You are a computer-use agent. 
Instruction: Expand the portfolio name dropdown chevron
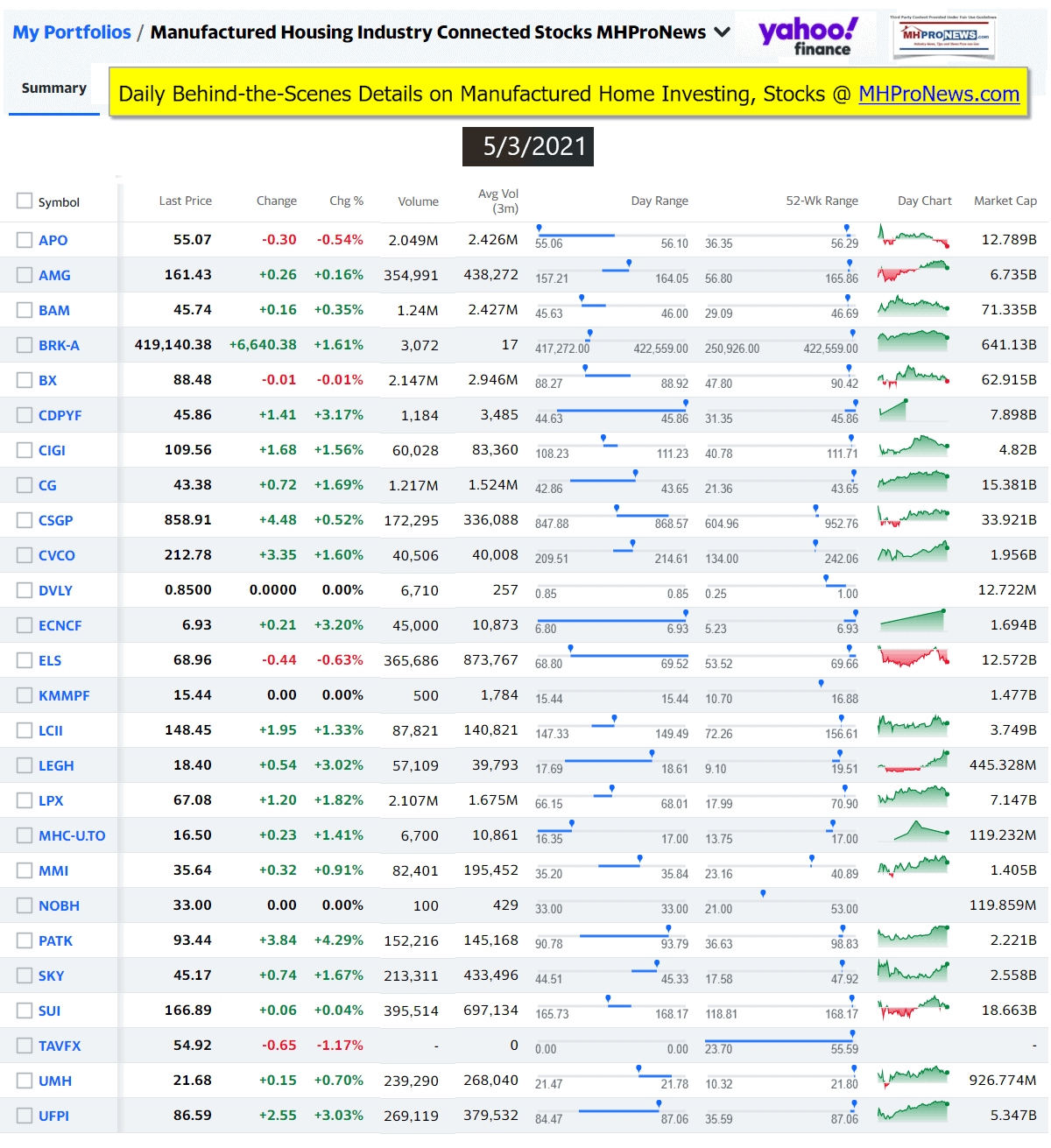click(723, 32)
